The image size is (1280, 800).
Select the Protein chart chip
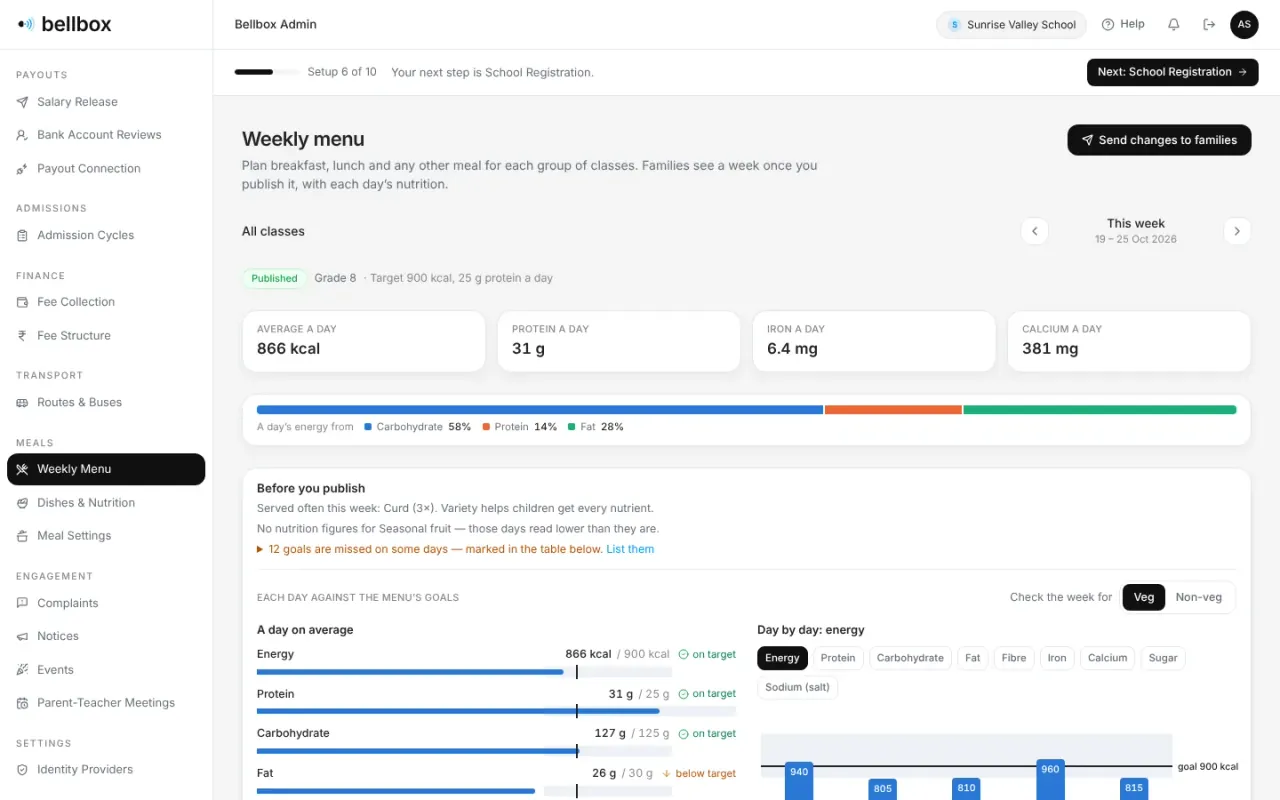[838, 658]
